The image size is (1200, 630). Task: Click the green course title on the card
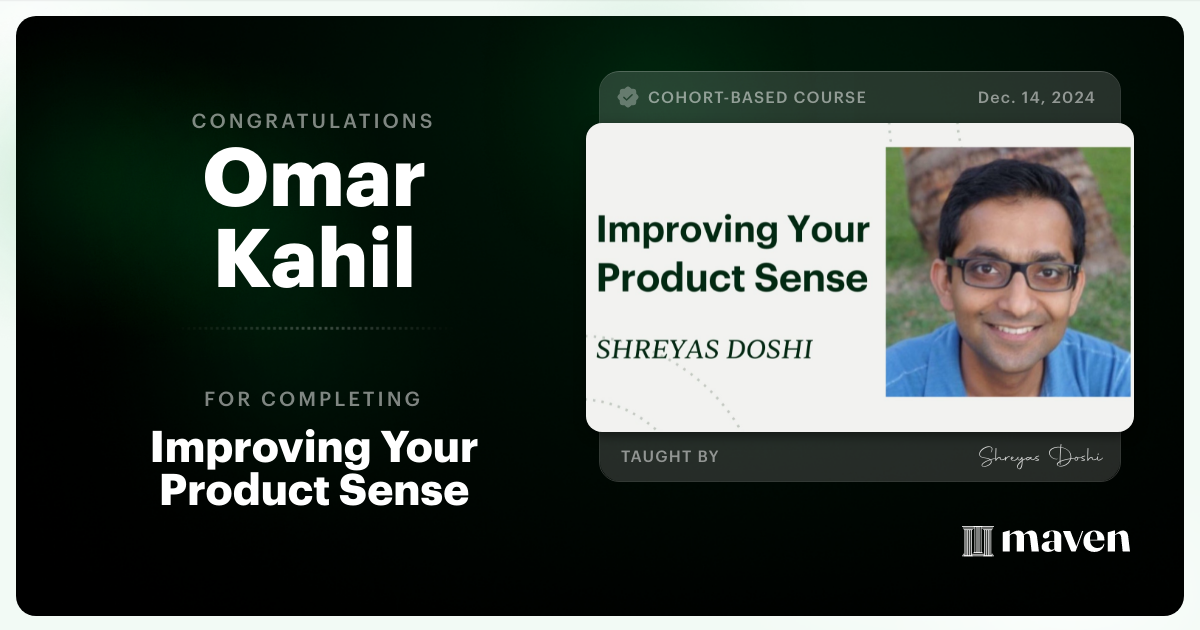pos(732,254)
